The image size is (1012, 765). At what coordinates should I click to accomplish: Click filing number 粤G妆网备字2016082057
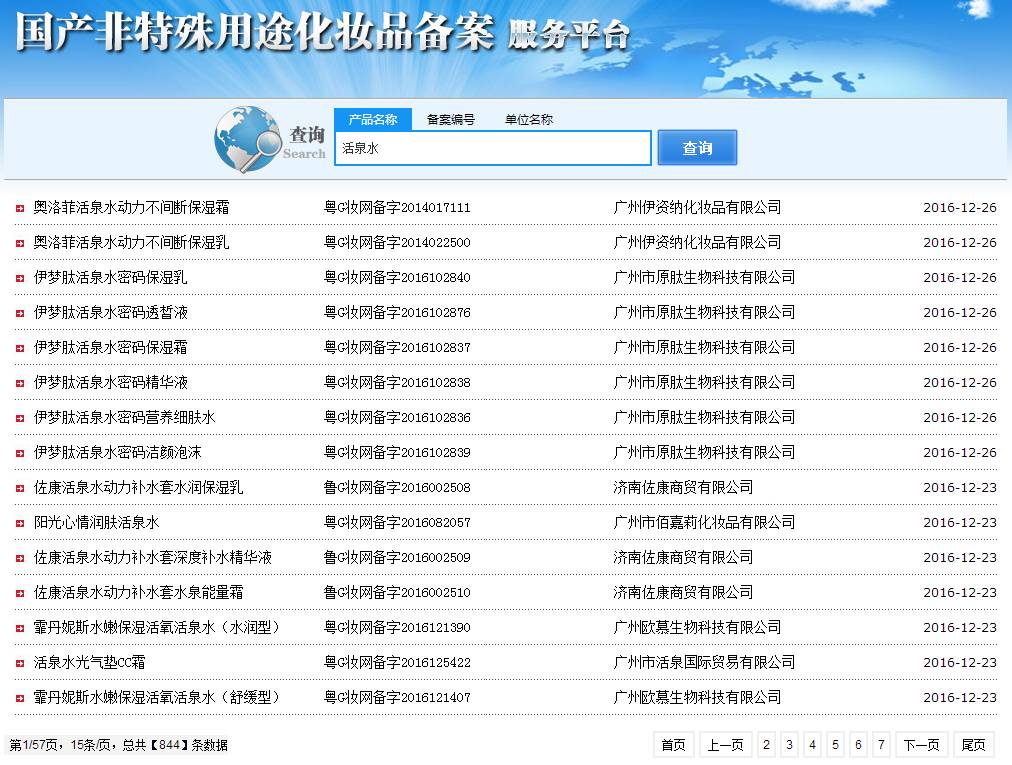(x=397, y=522)
